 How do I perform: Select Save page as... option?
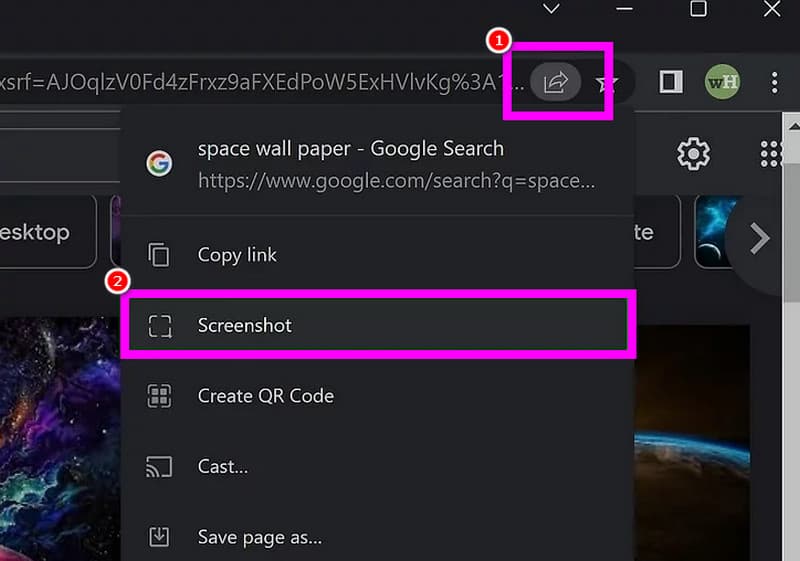[x=378, y=537]
